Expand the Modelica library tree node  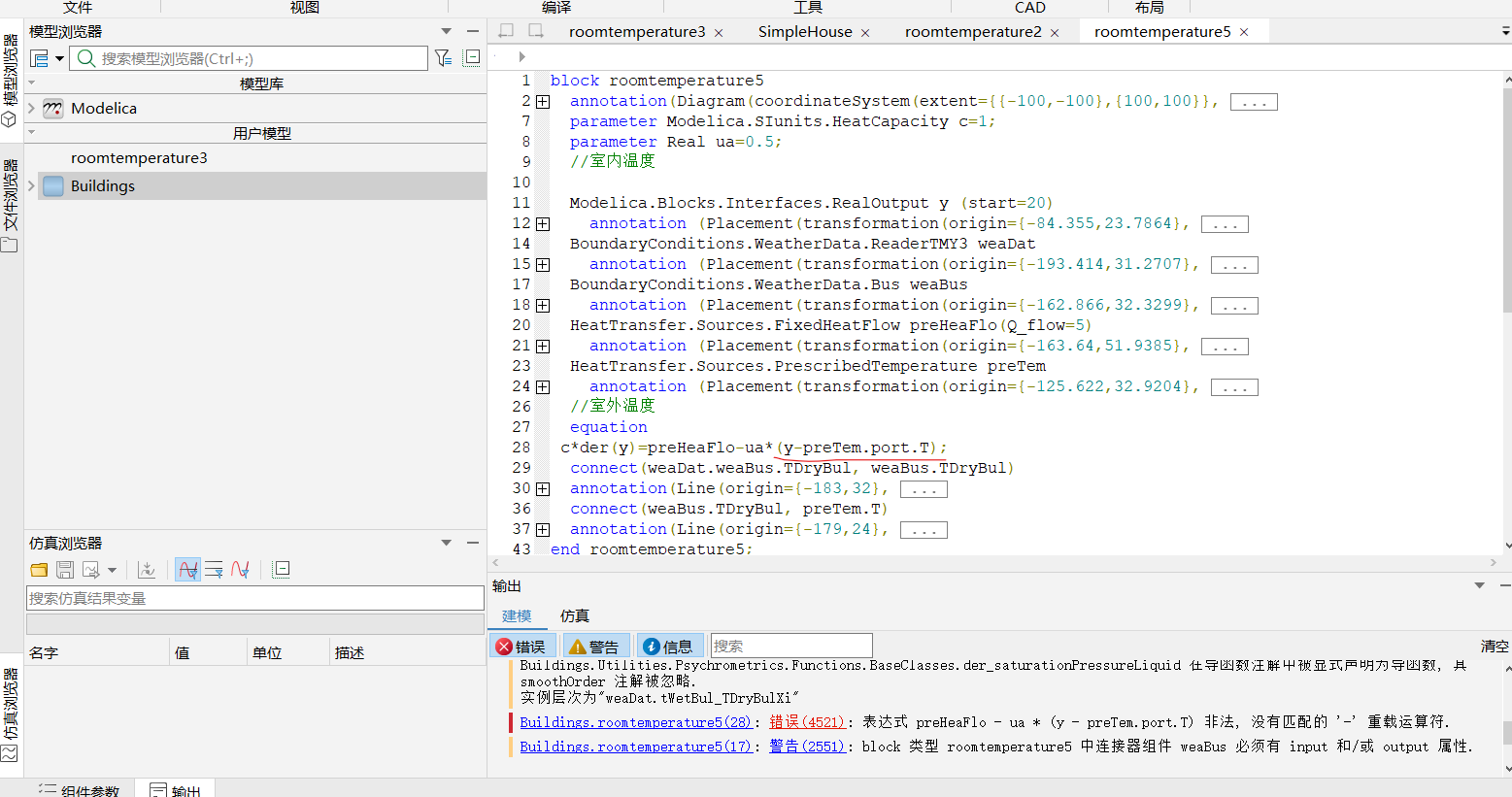click(x=31, y=108)
